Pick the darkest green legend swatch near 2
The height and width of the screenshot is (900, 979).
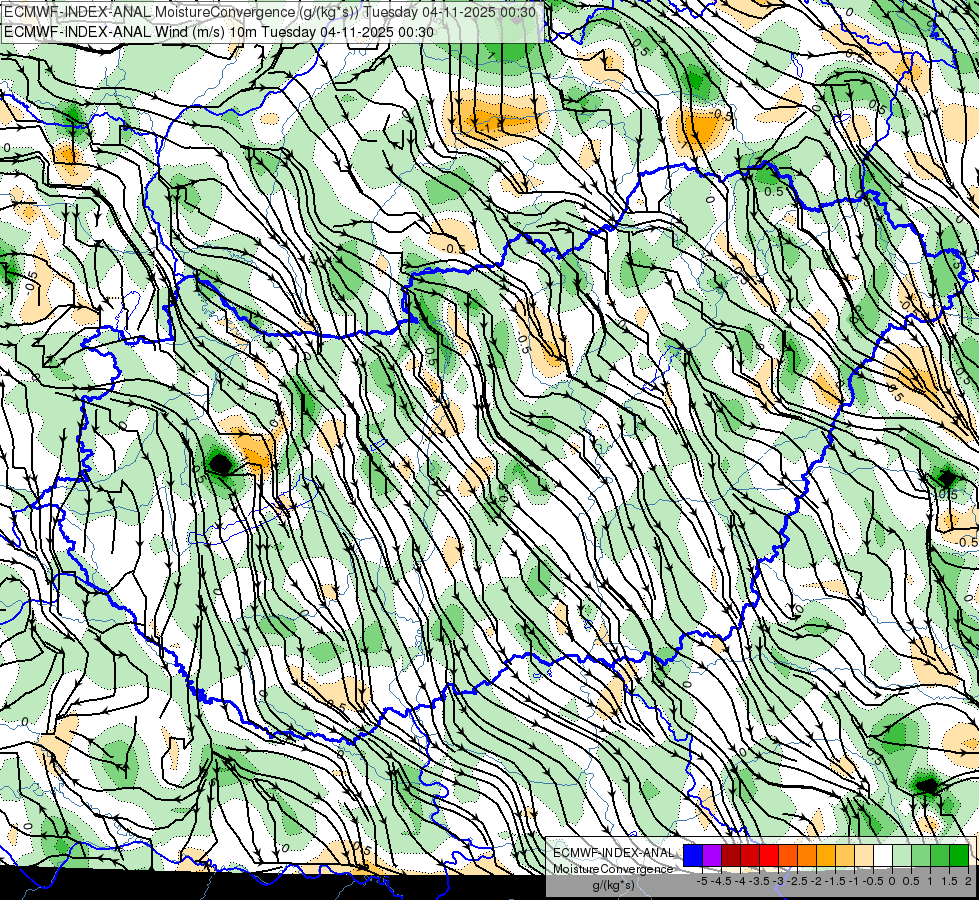pos(959,856)
